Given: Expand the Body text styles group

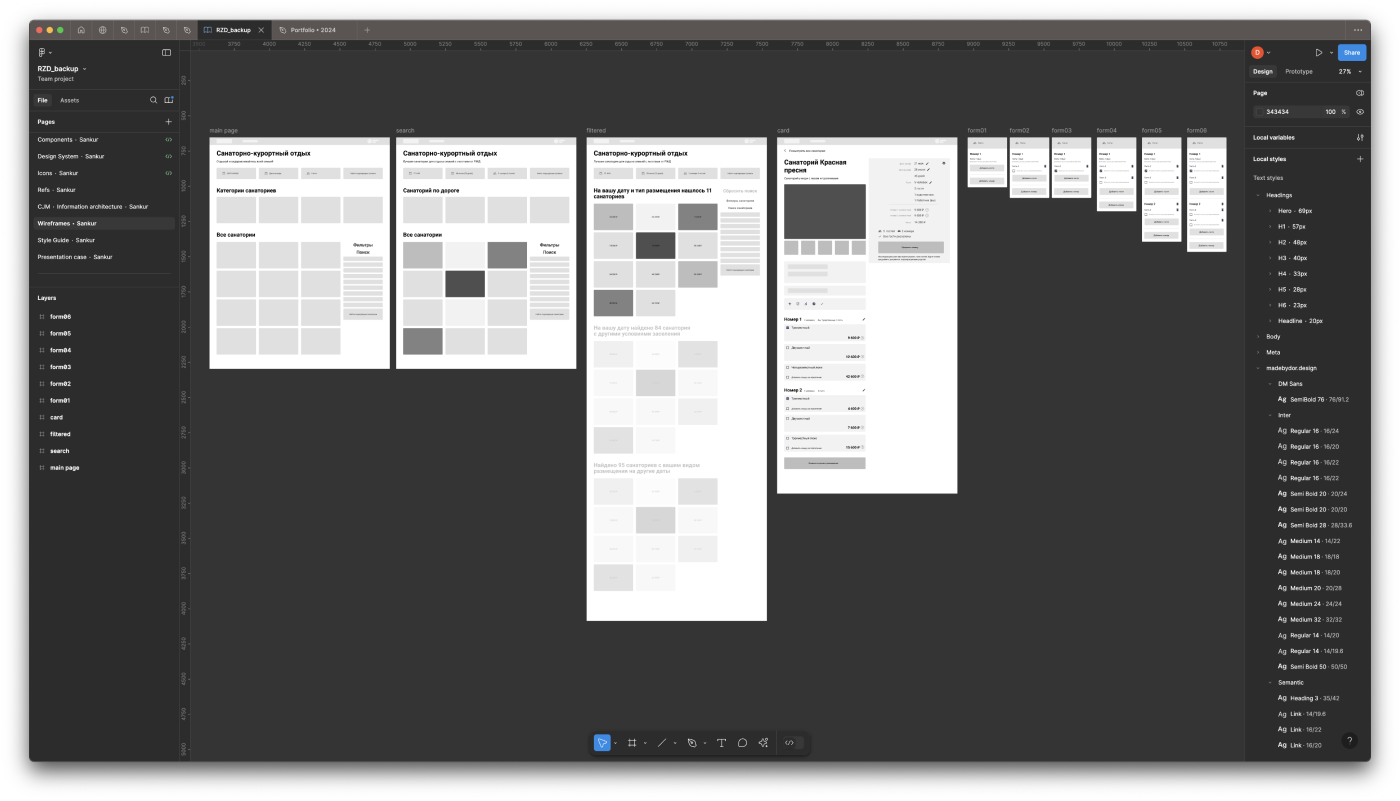Looking at the screenshot, I should (x=1258, y=337).
